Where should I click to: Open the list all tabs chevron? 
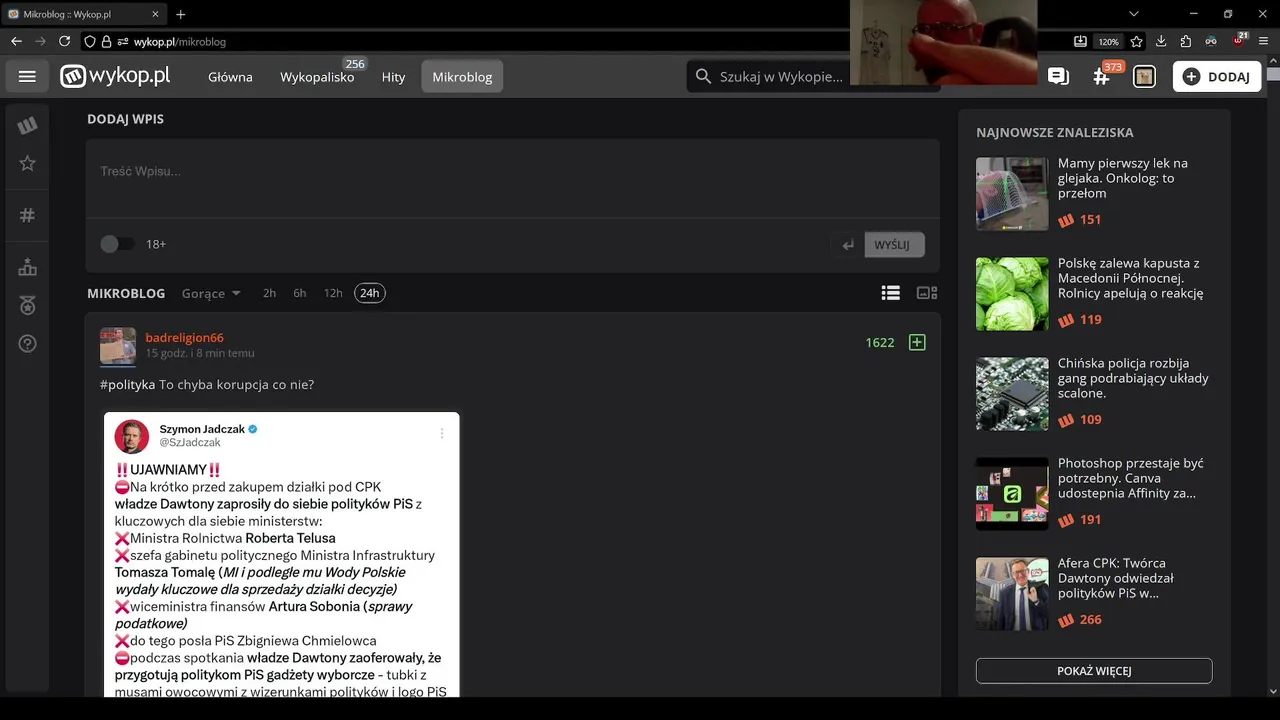click(1133, 14)
